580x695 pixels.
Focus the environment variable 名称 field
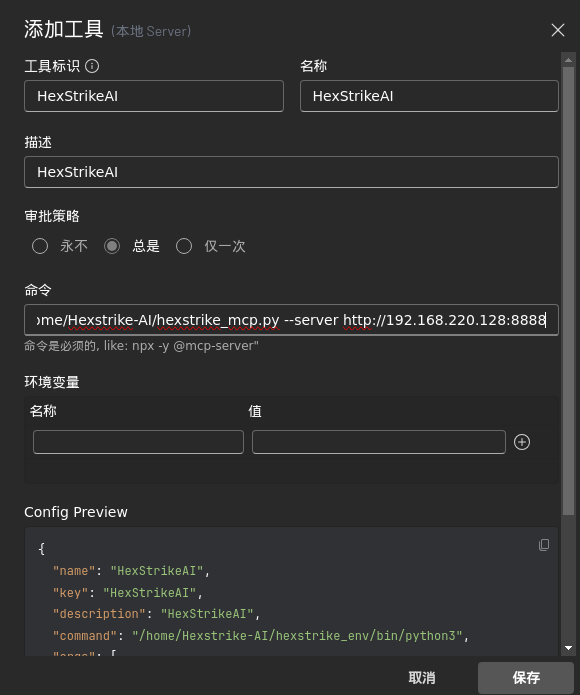pos(138,442)
